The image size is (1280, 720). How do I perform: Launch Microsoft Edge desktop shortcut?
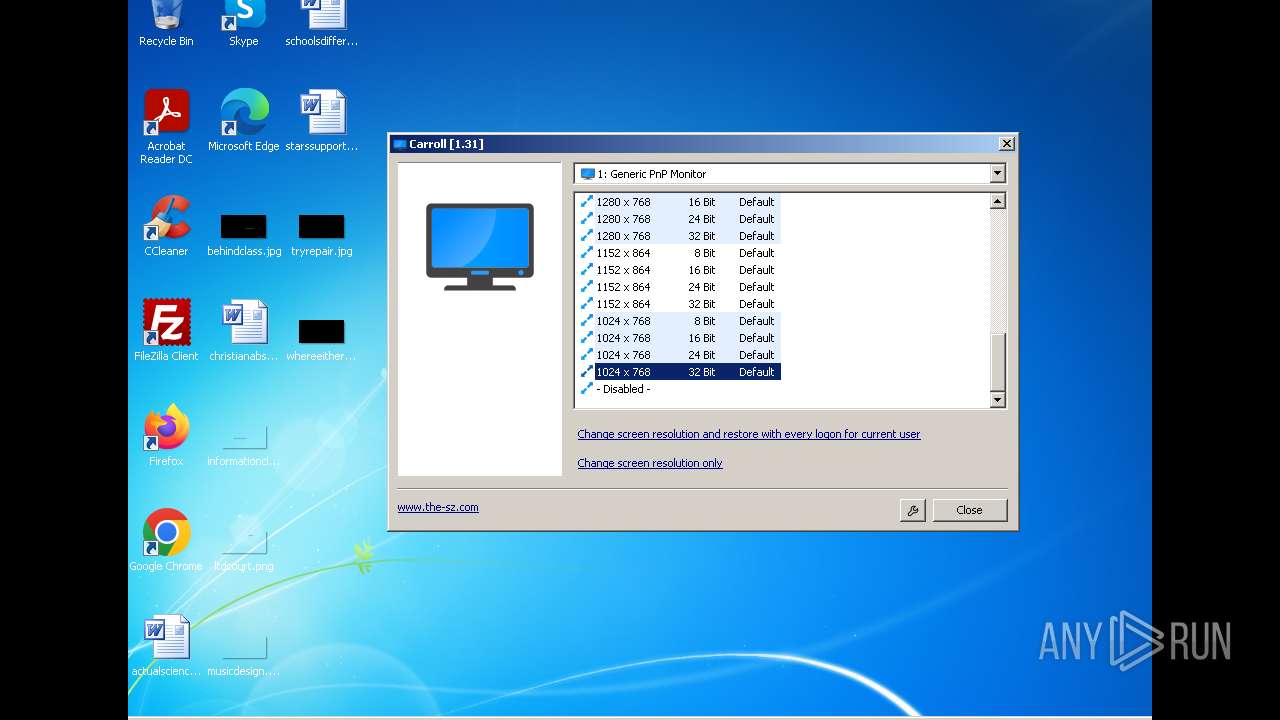coord(244,120)
